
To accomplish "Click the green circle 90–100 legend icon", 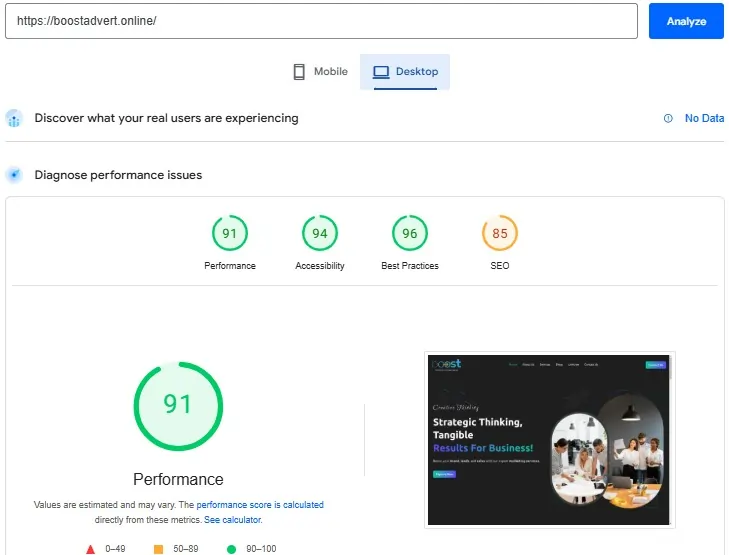I will pos(231,549).
